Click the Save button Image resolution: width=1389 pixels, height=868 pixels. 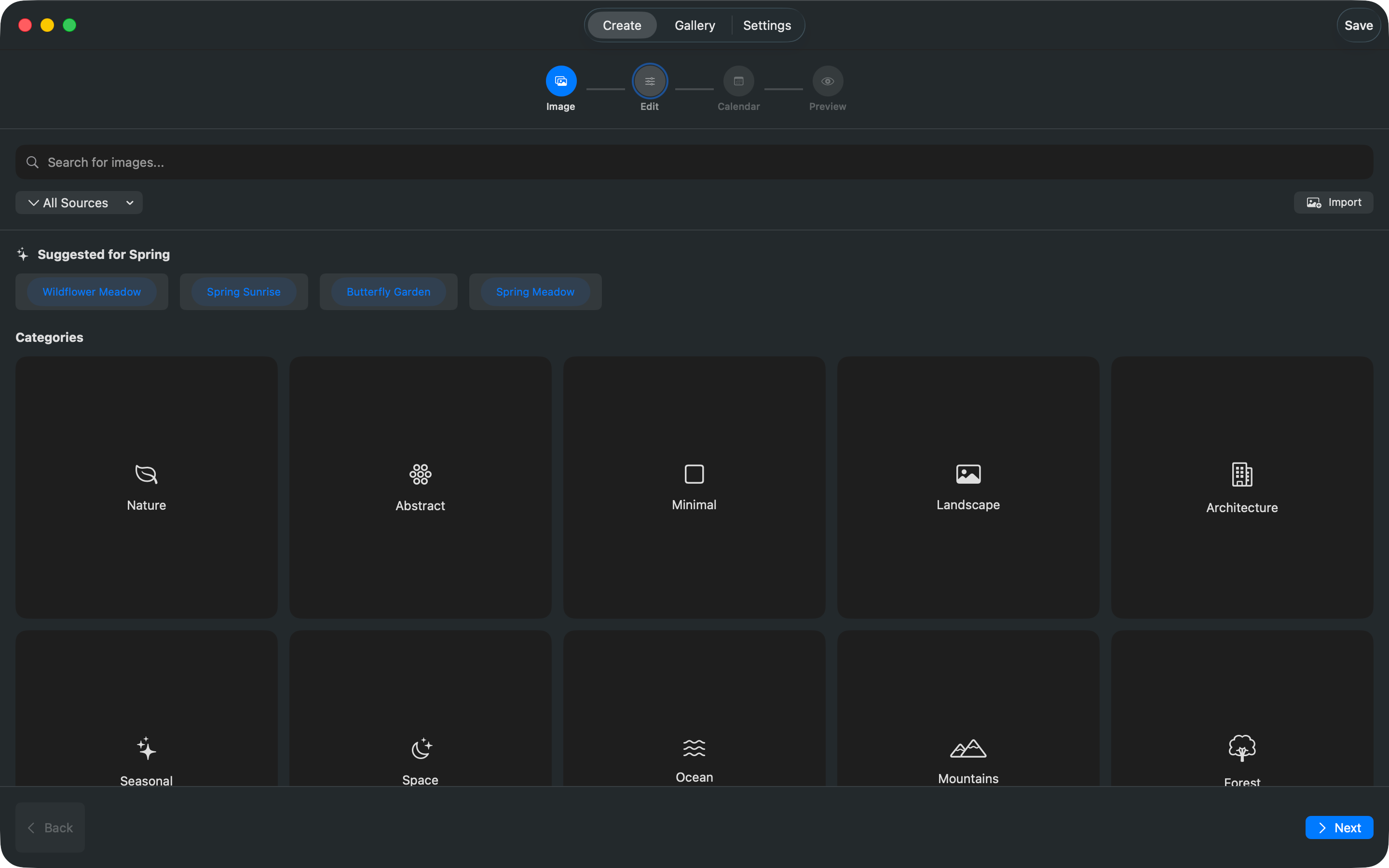pos(1359,25)
